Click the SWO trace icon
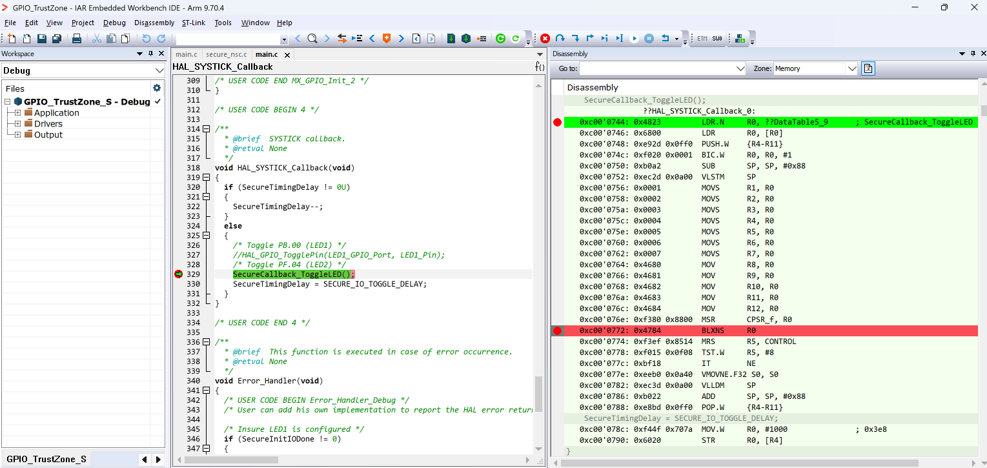 coord(717,38)
